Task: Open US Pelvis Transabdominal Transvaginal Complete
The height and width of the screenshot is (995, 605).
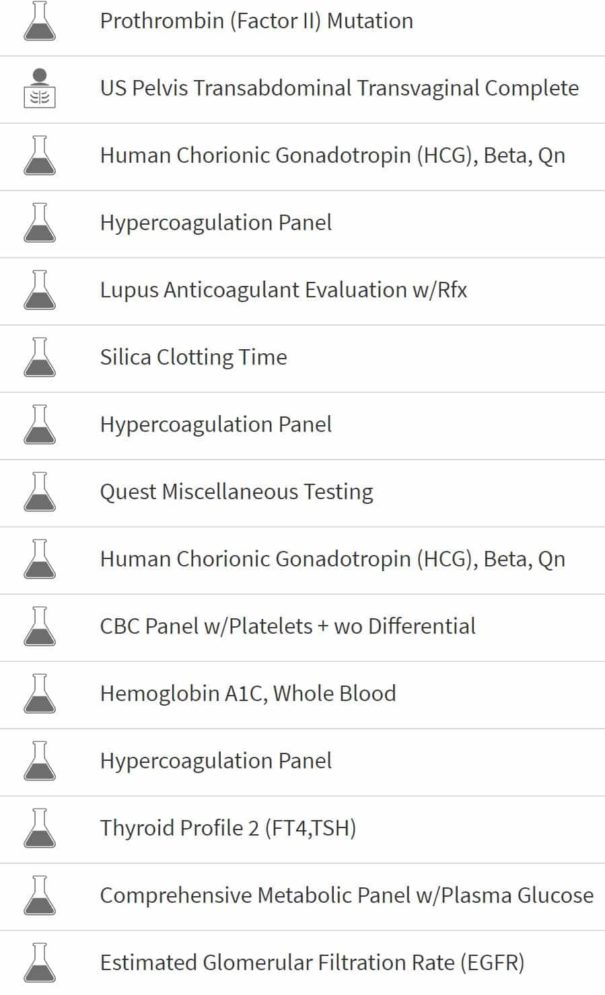Action: (302, 89)
